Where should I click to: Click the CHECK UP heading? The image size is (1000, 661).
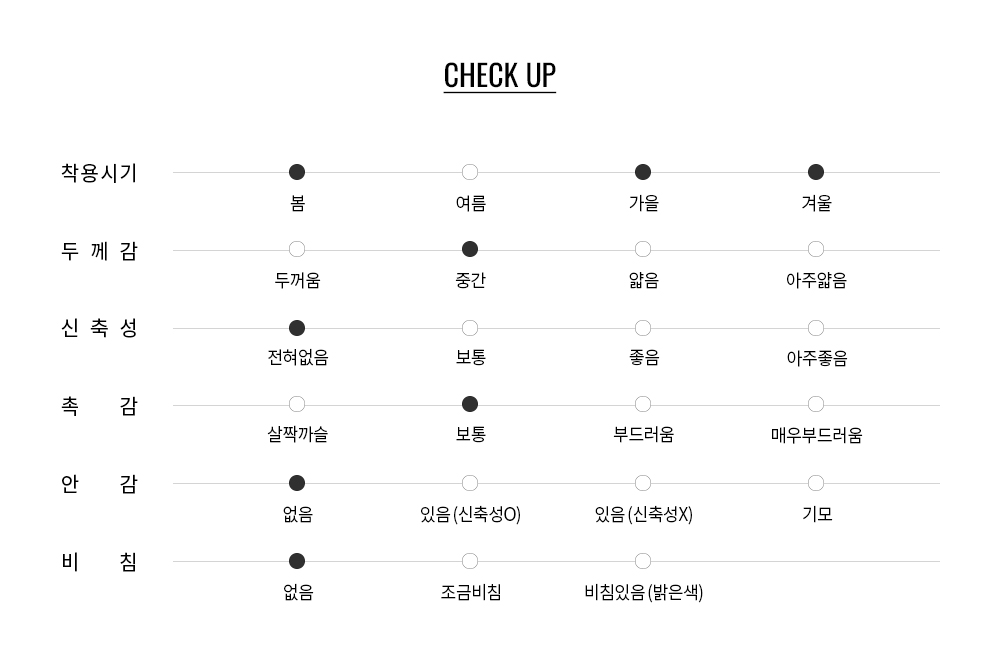tap(499, 76)
